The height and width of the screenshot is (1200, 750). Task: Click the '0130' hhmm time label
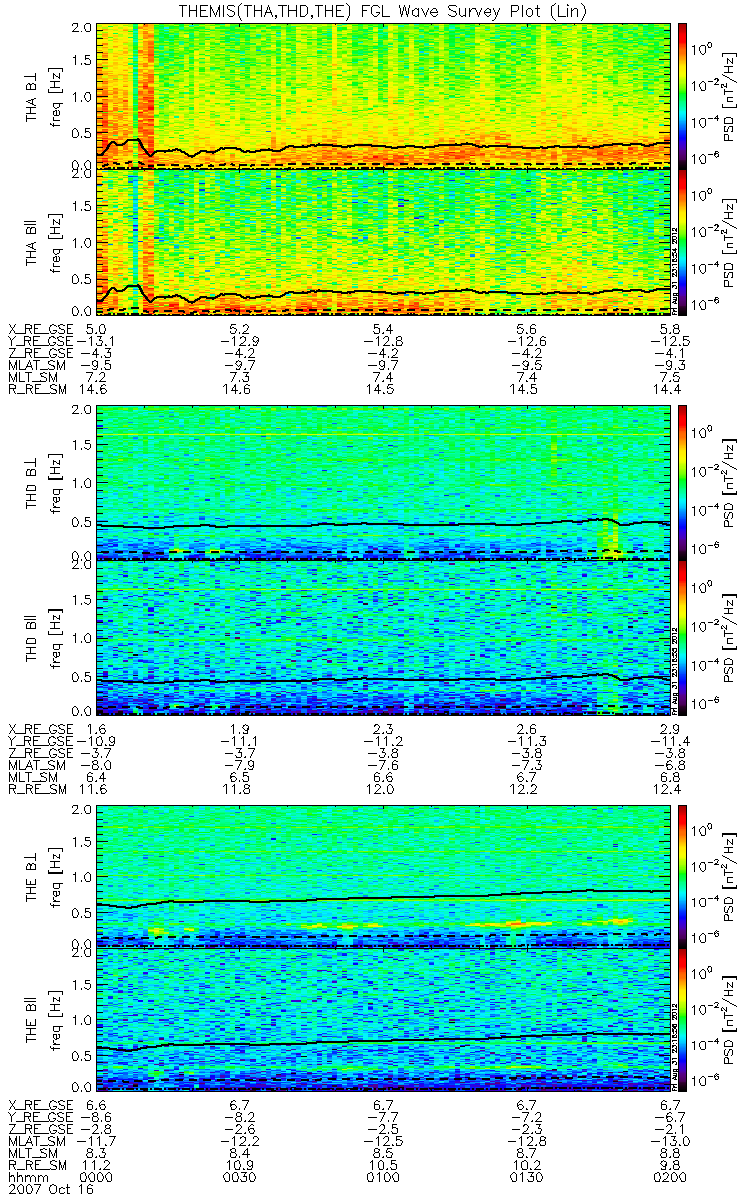528,1178
